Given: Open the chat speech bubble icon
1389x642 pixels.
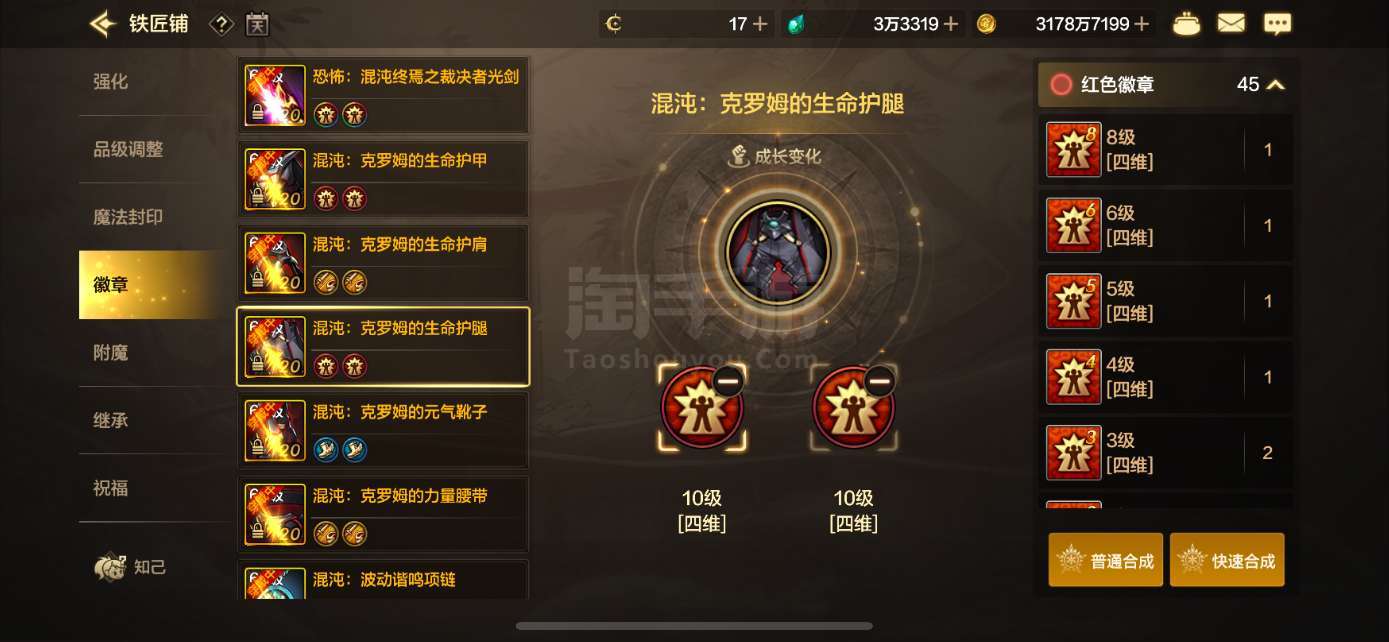Looking at the screenshot, I should [1277, 24].
